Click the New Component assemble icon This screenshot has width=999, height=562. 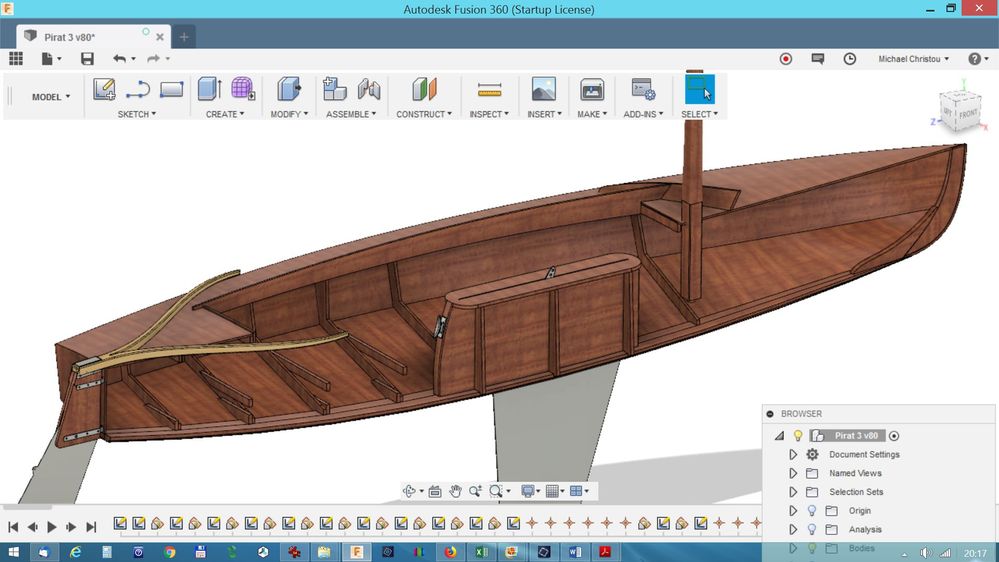(x=334, y=89)
